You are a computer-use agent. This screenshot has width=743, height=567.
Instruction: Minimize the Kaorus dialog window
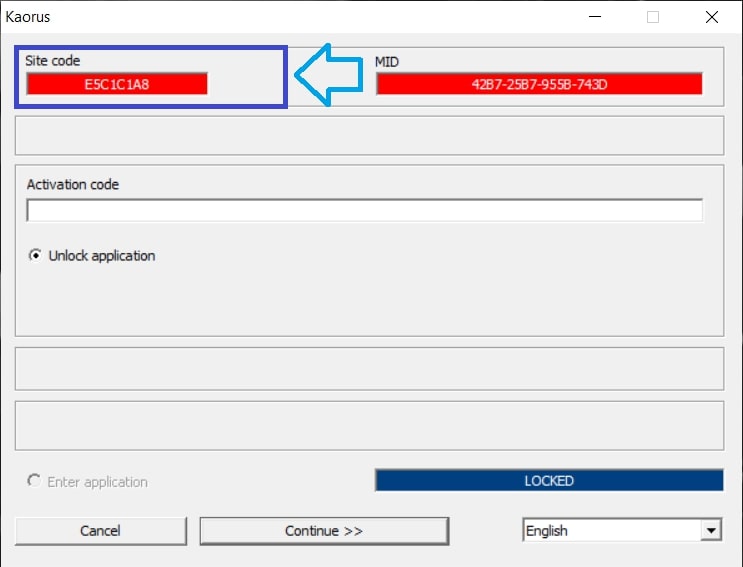596,17
